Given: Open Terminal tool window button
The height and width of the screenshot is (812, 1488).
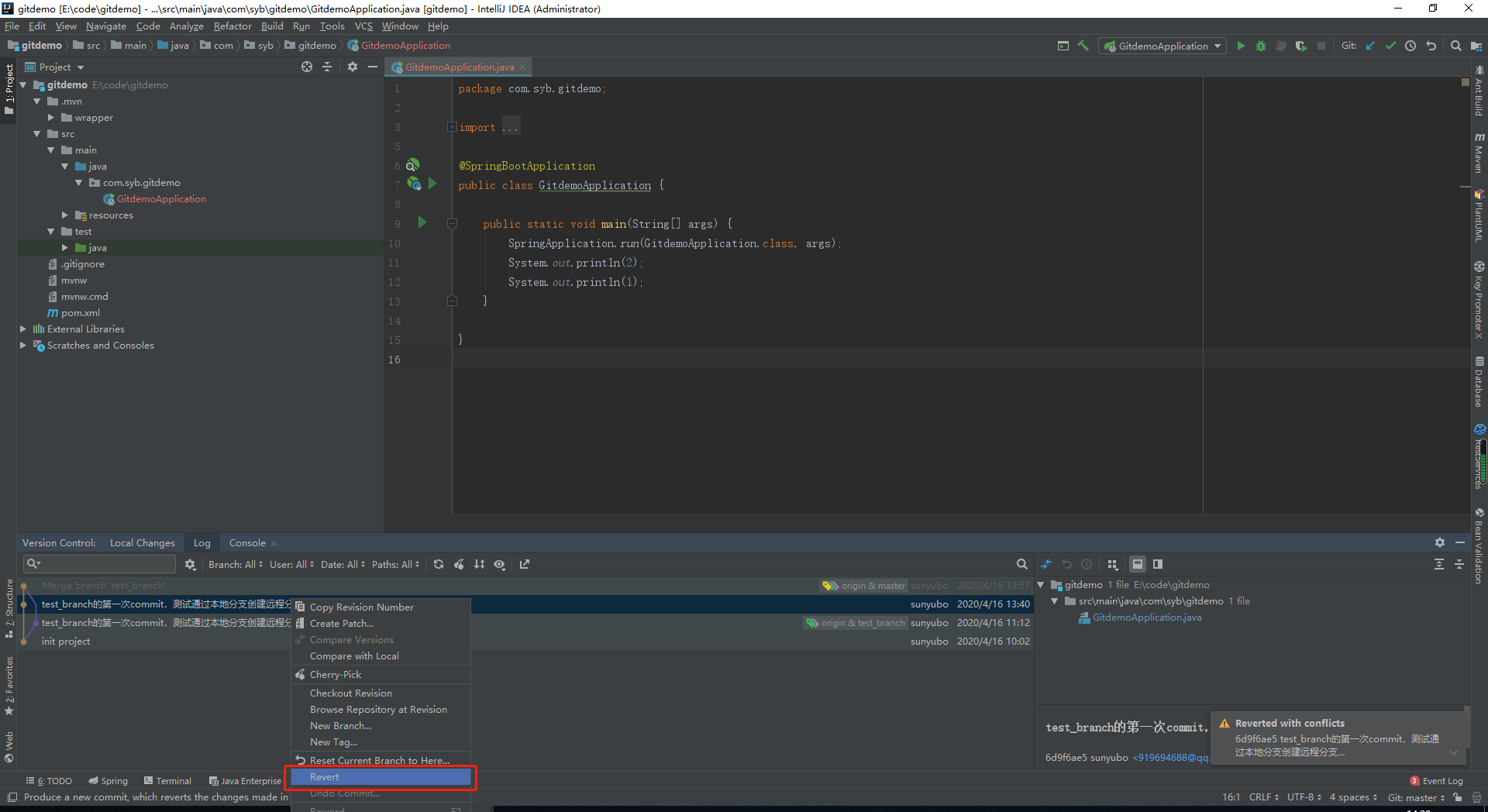Looking at the screenshot, I should pyautogui.click(x=167, y=781).
